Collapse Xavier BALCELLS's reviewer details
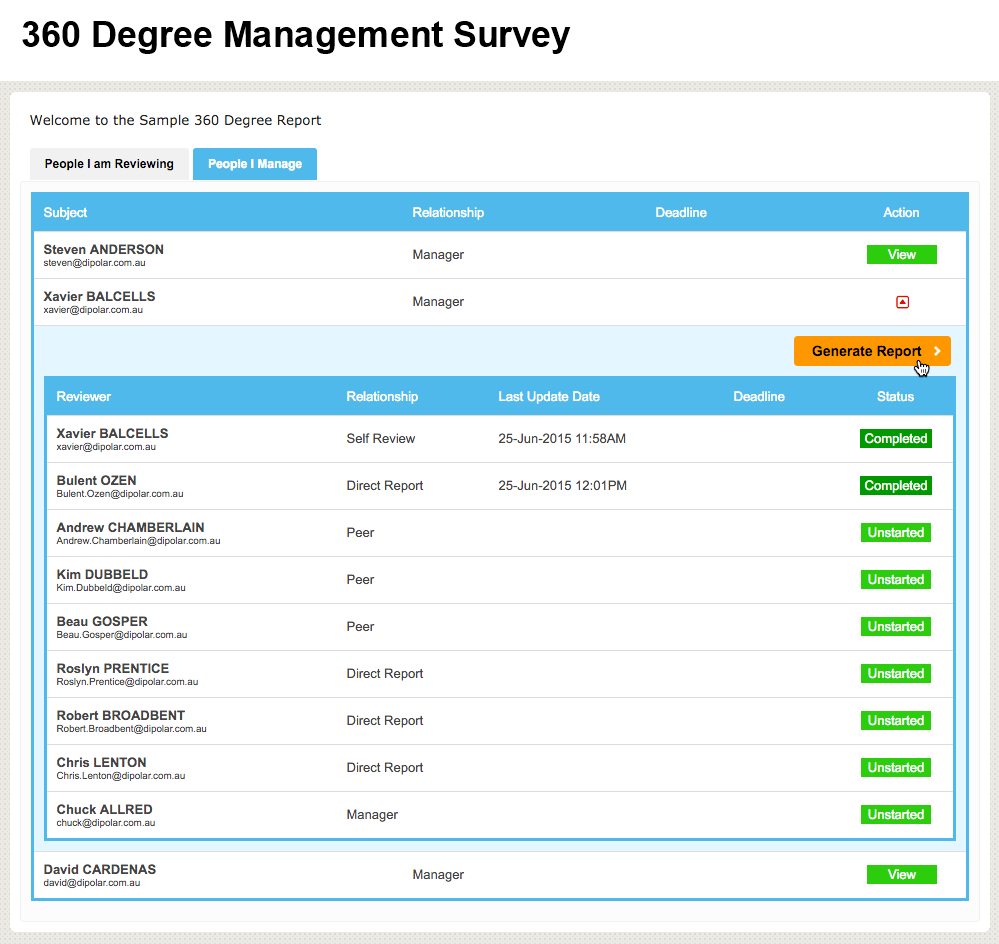The image size is (999, 944). tap(902, 301)
